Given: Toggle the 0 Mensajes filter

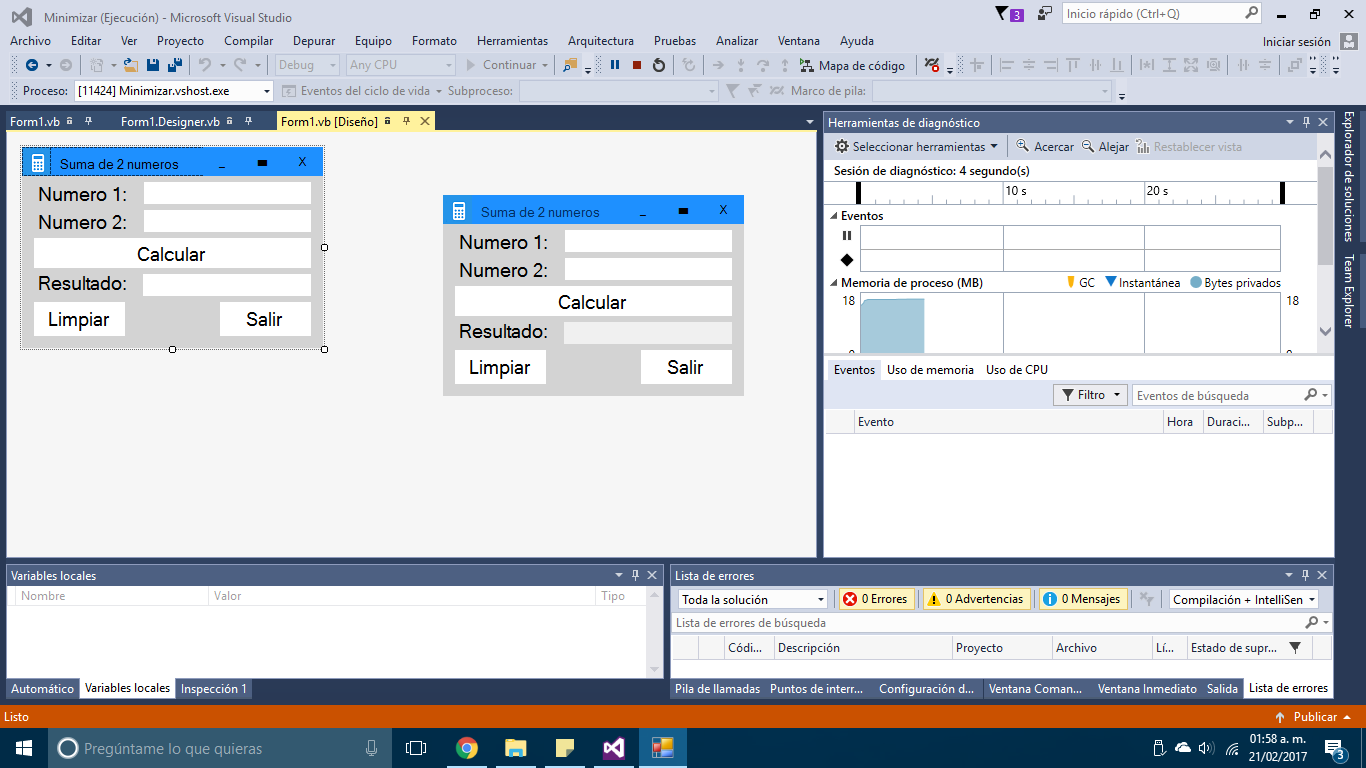Looking at the screenshot, I should (x=1082, y=599).
